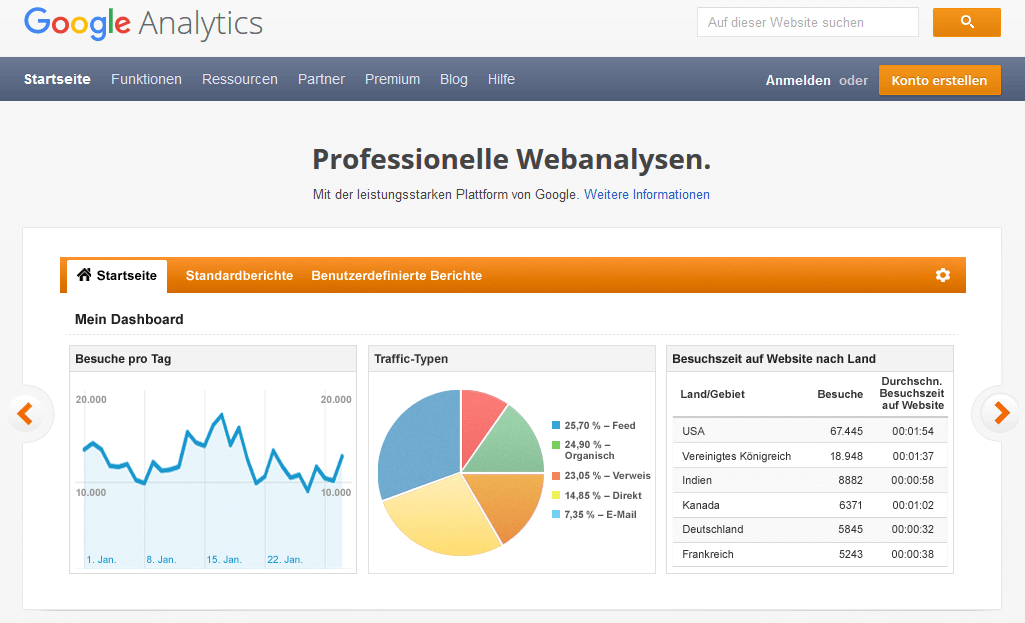Go to previous slide with left arrow
The width and height of the screenshot is (1025, 623).
25,413
